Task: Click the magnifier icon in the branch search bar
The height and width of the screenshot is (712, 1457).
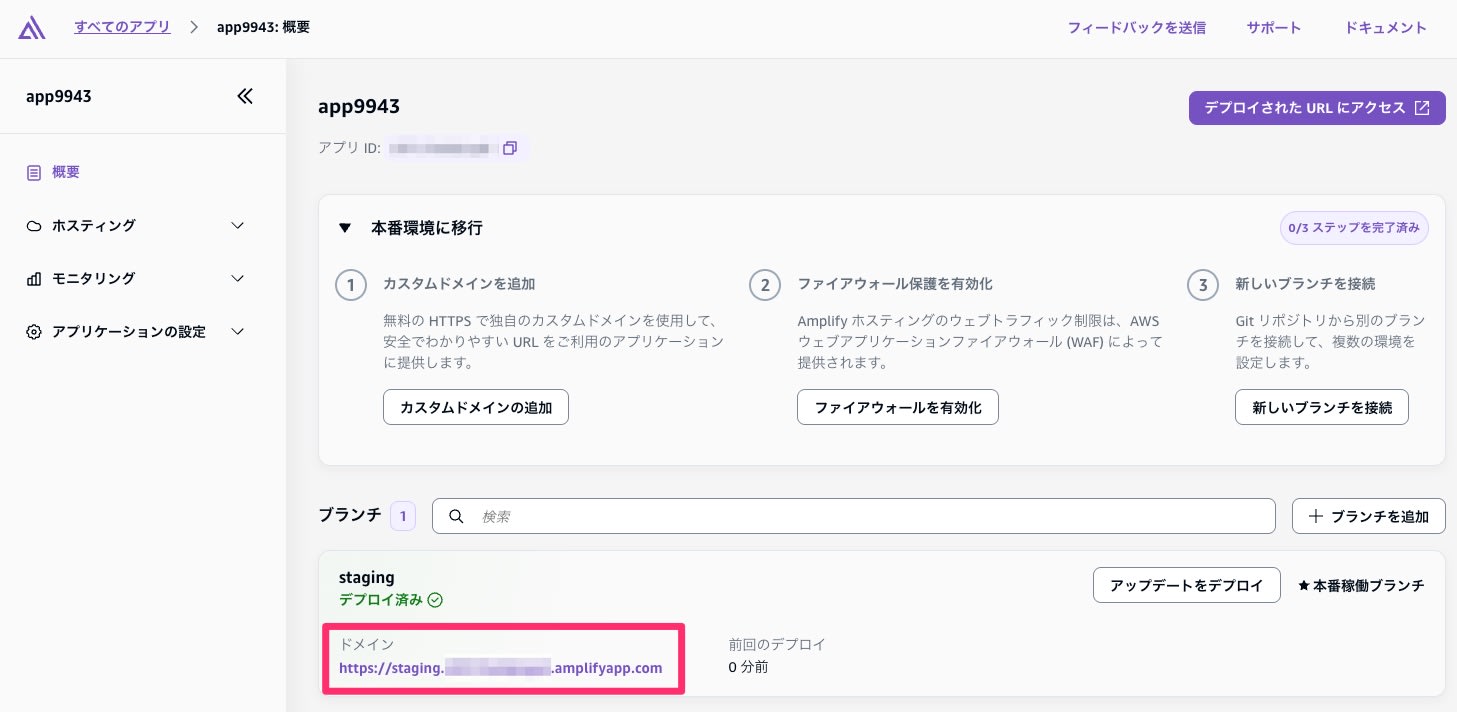Action: point(456,516)
